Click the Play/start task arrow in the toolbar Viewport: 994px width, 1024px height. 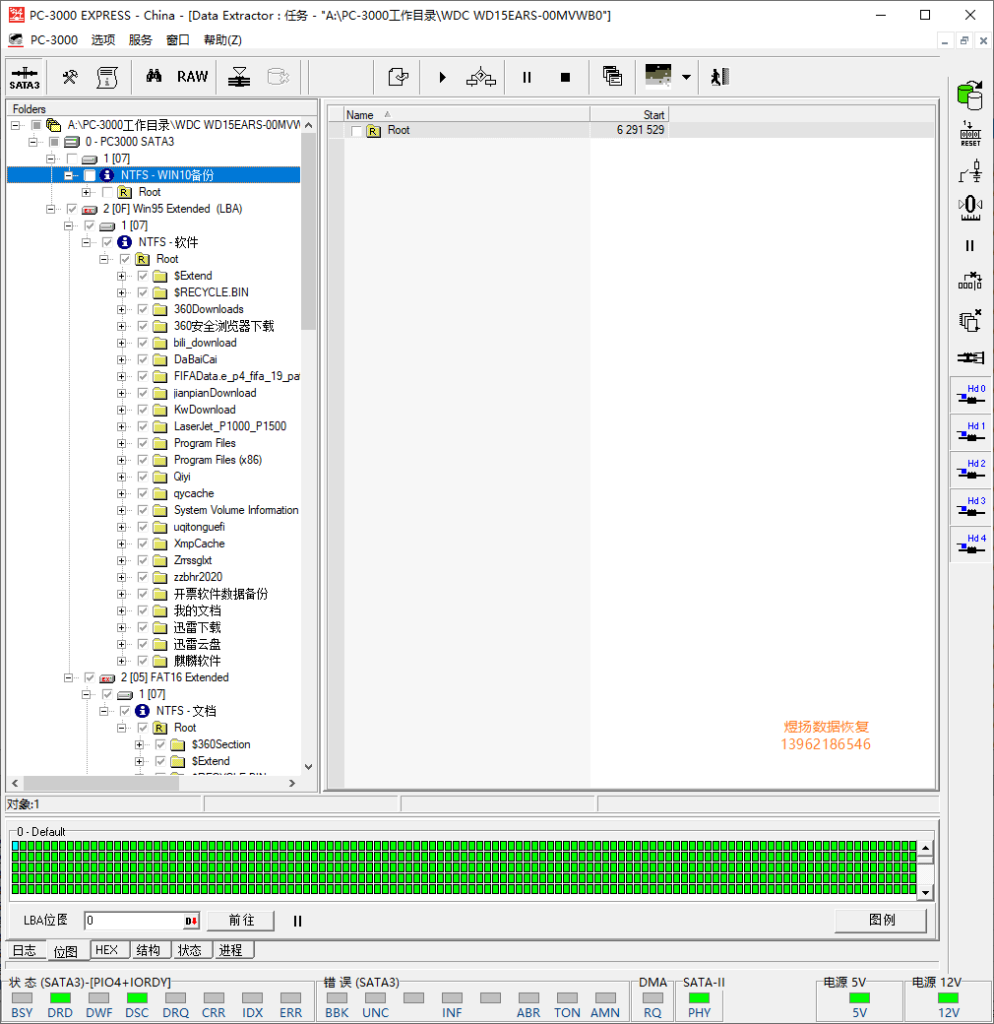pos(442,77)
